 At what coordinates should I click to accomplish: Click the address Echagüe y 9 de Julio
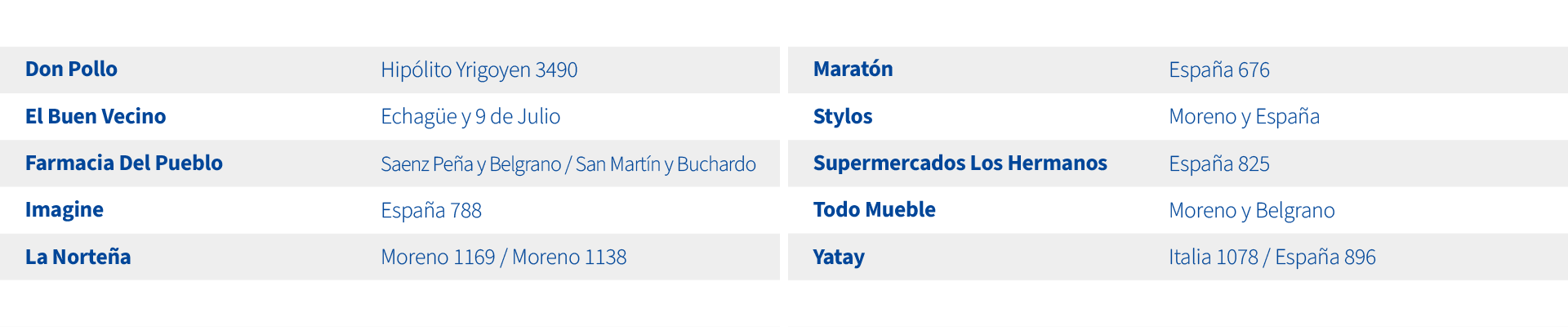point(470,117)
